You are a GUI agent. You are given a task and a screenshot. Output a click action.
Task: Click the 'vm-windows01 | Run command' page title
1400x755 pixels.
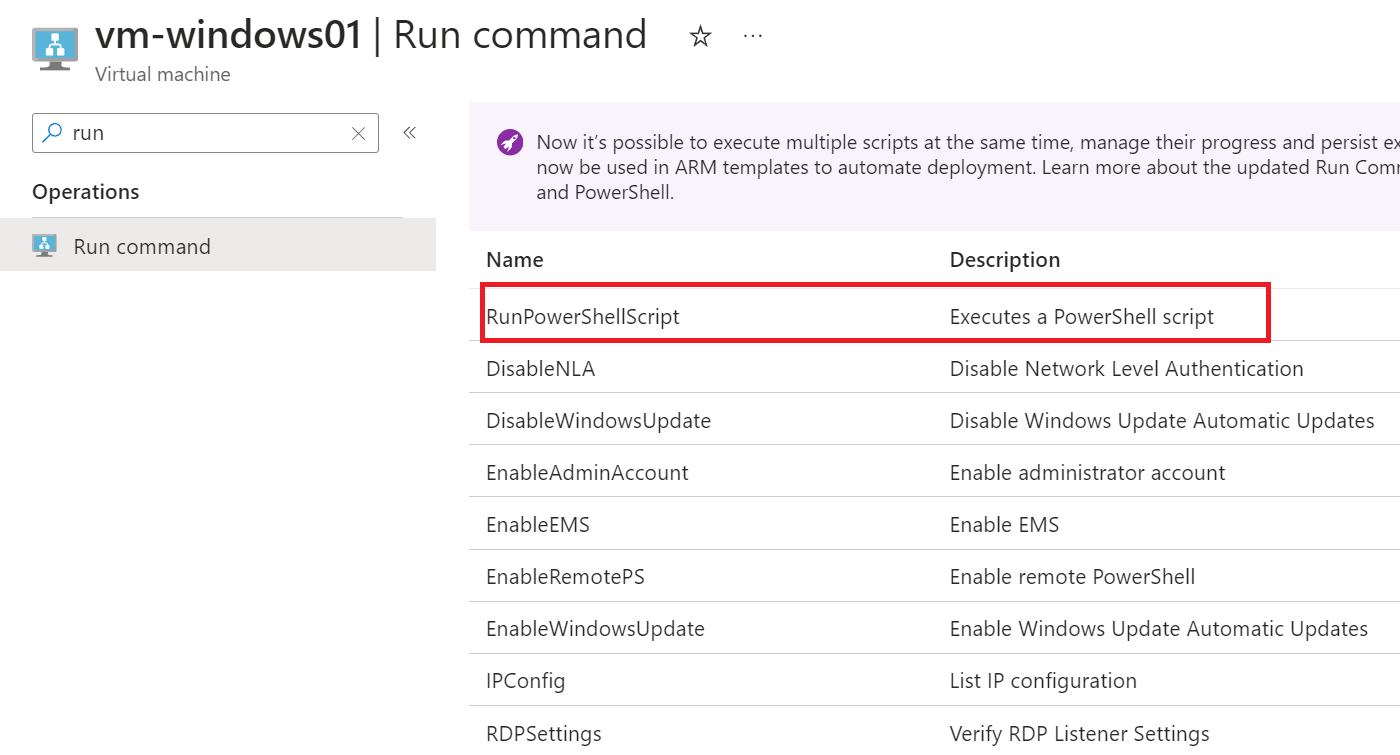click(x=371, y=35)
